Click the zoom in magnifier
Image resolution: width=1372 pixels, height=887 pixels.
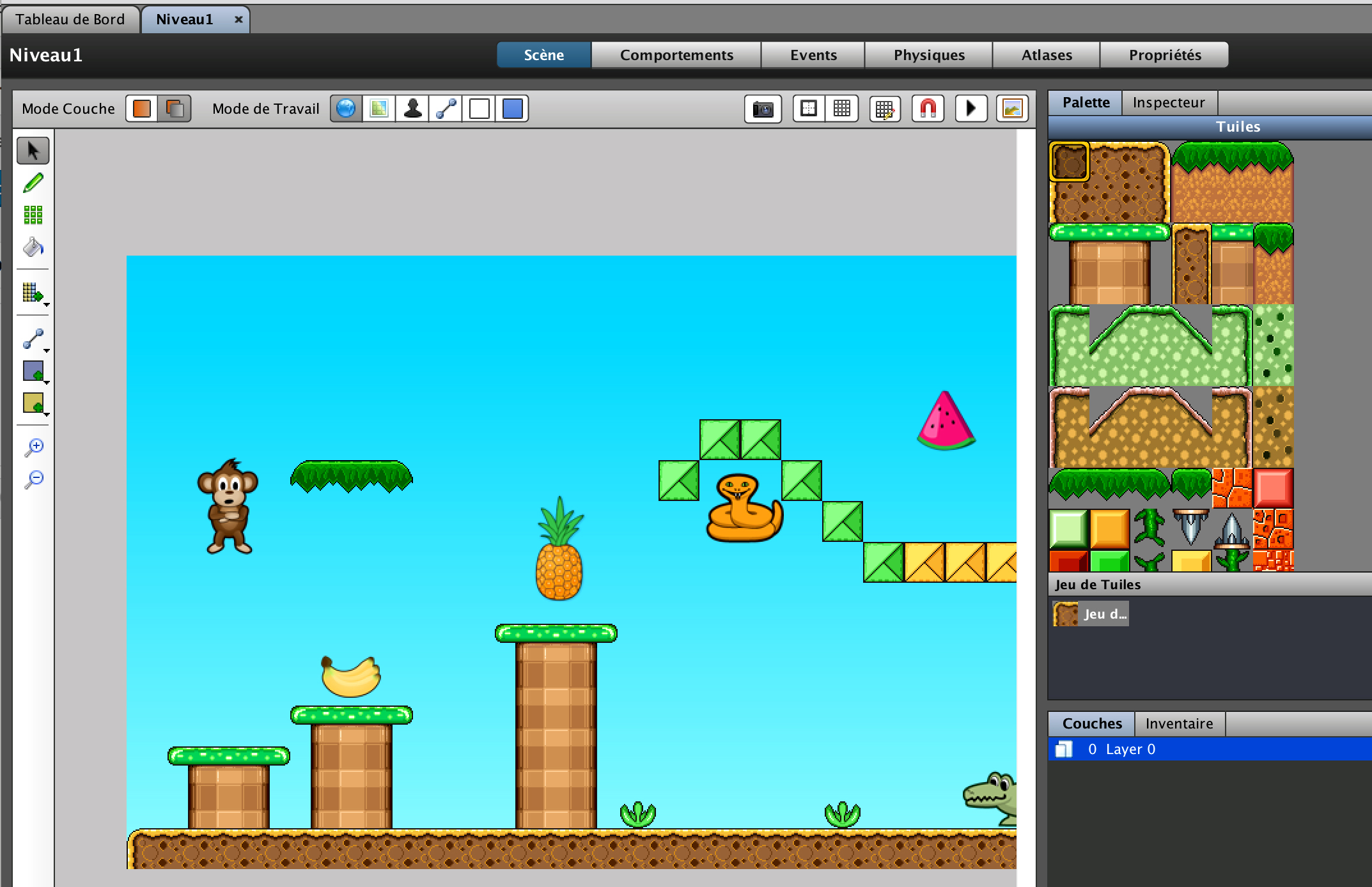click(x=34, y=447)
